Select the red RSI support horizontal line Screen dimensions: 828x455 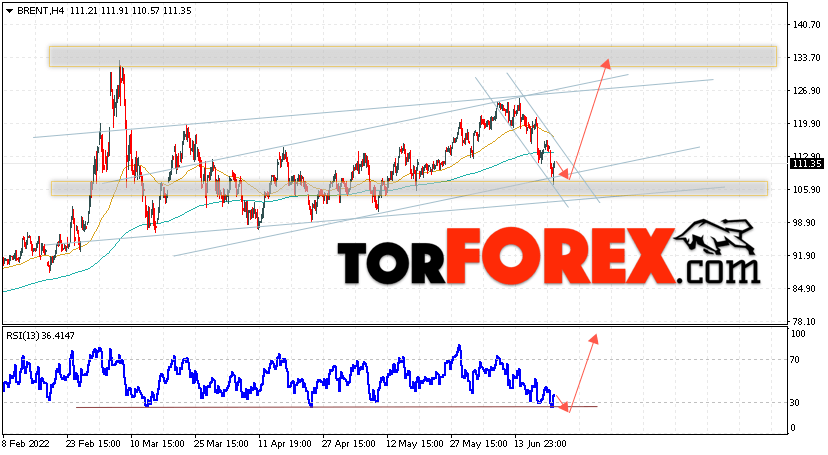point(337,407)
